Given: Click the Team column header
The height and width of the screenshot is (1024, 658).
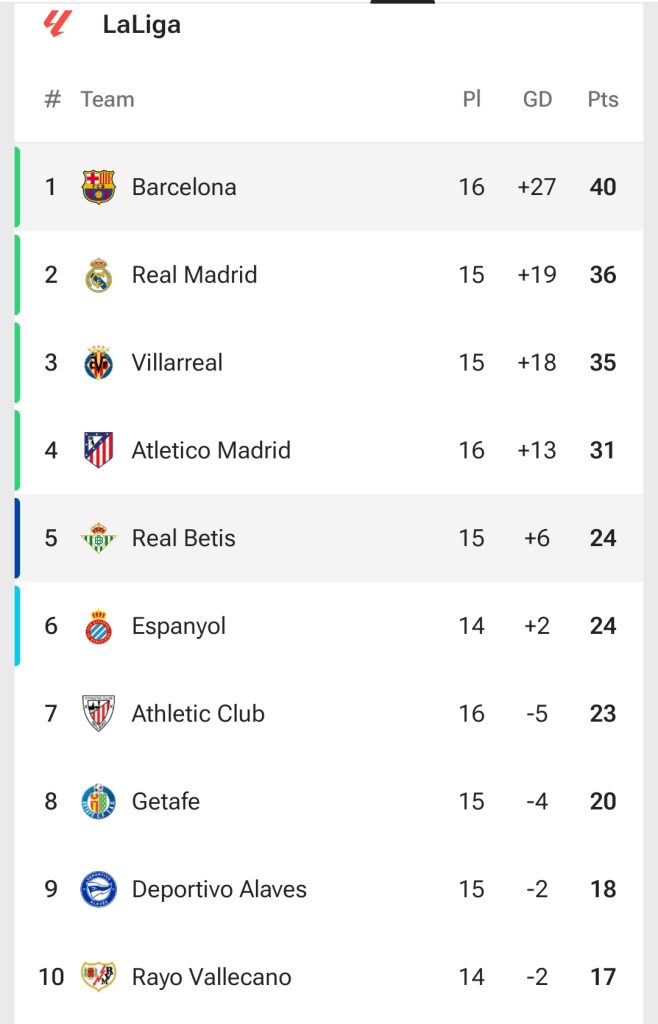Looking at the screenshot, I should [x=107, y=99].
